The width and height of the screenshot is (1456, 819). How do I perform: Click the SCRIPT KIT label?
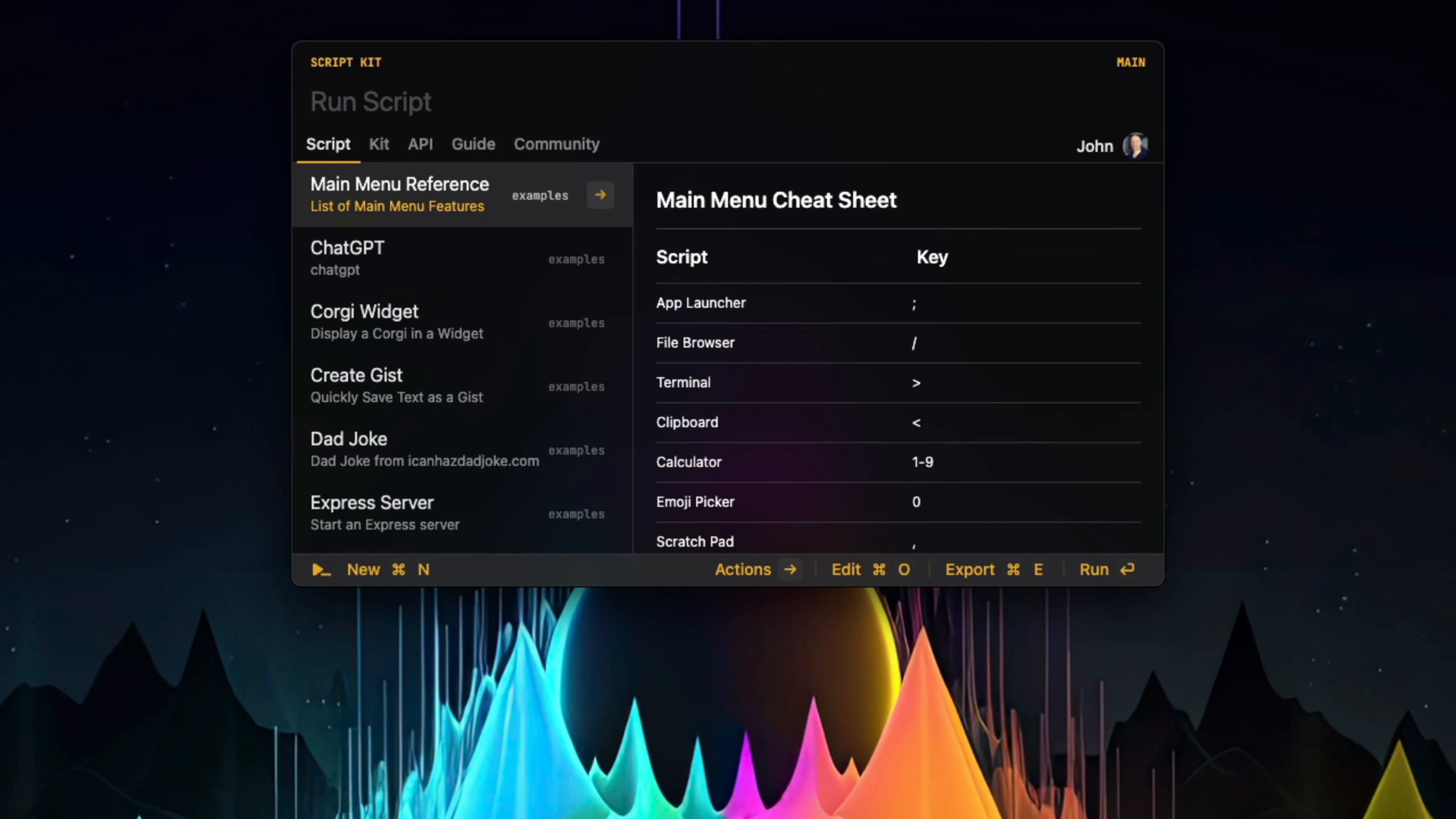pyautogui.click(x=346, y=63)
